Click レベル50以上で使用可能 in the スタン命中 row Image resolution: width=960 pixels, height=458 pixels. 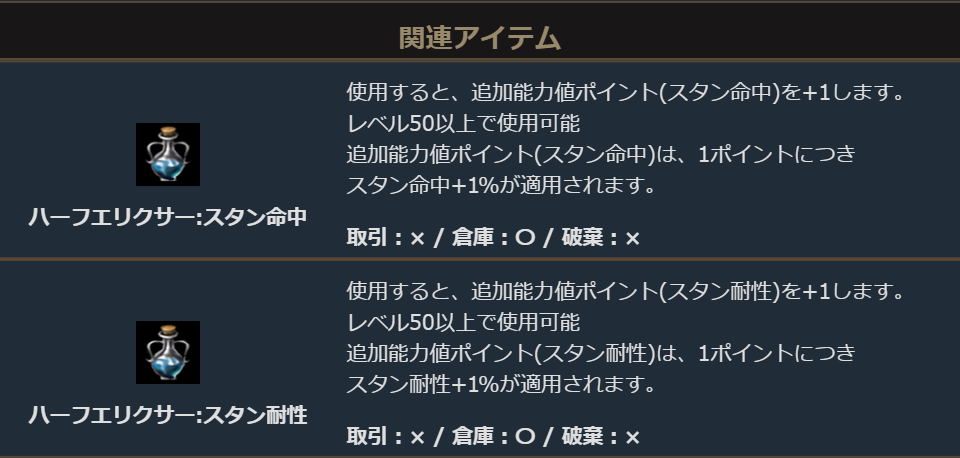[x=463, y=124]
